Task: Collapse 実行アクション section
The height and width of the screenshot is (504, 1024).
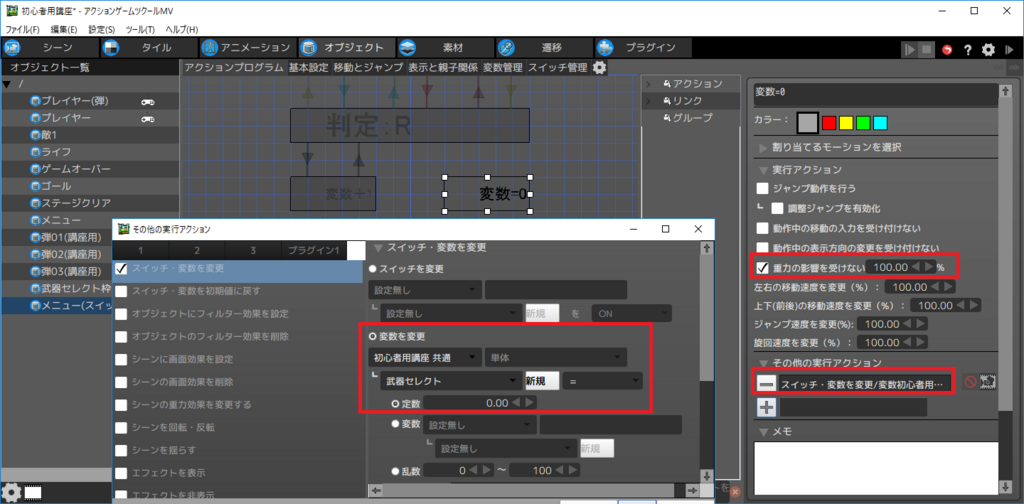Action: tap(763, 170)
